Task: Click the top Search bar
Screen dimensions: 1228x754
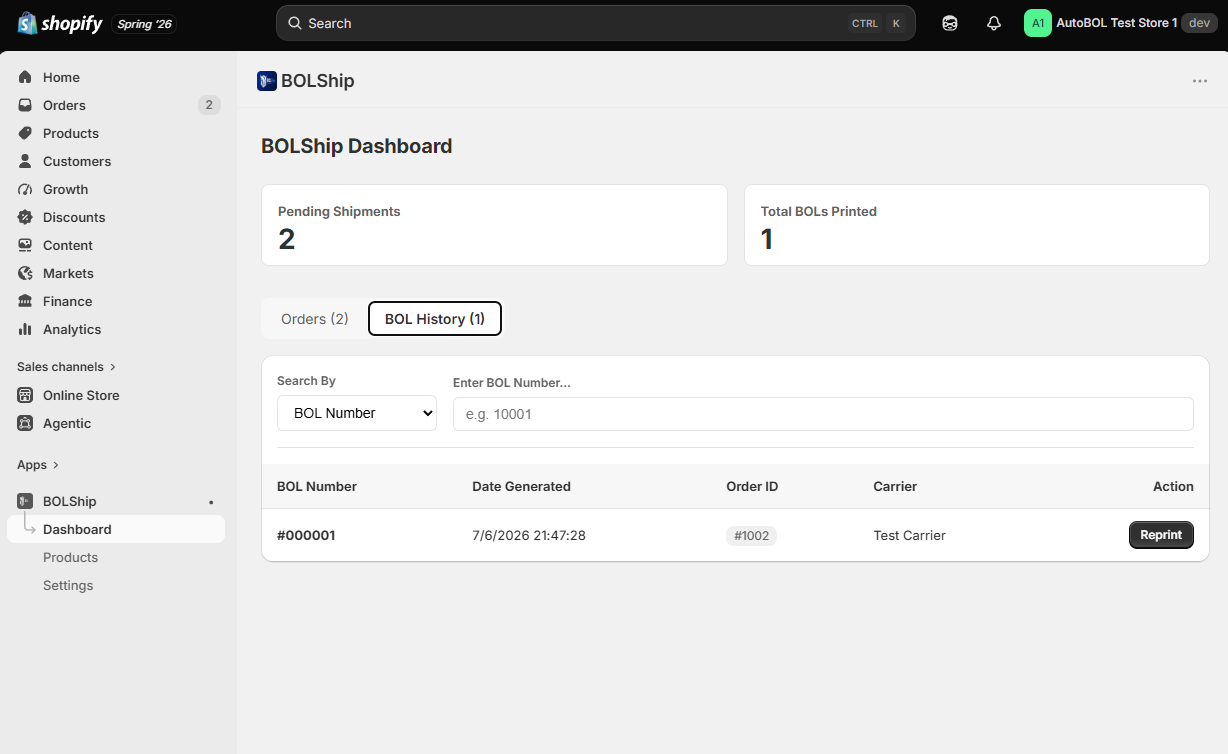Action: 596,23
